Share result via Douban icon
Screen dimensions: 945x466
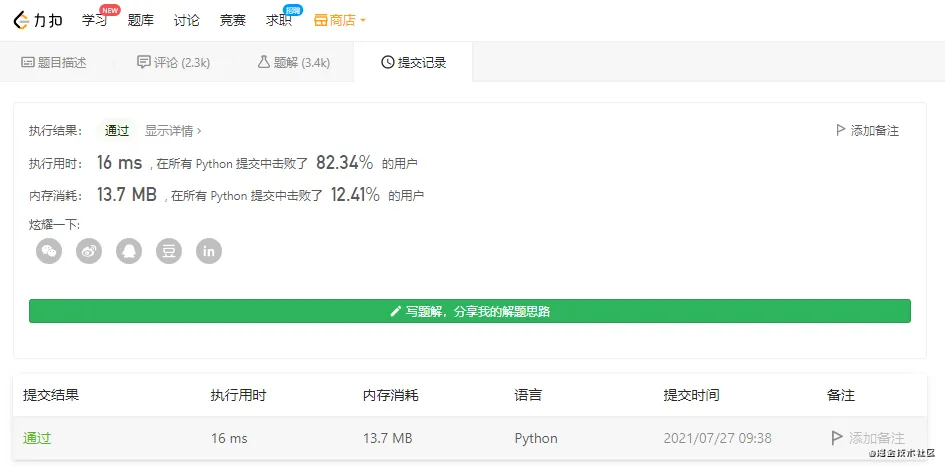click(169, 251)
